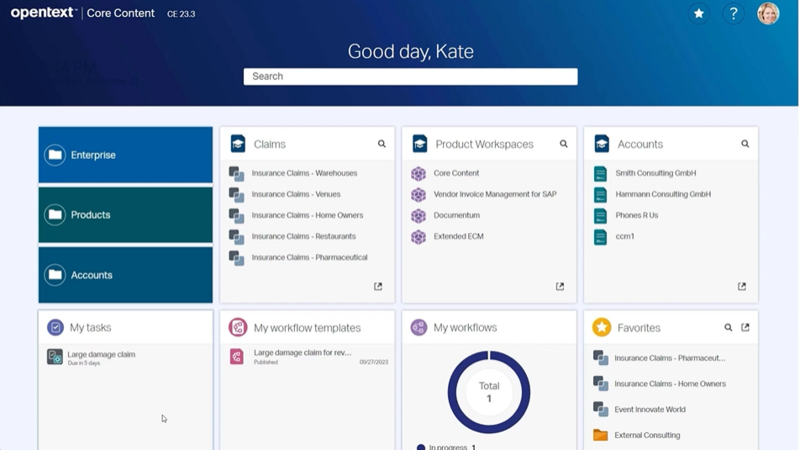Image resolution: width=800 pixels, height=450 pixels.
Task: Click the search icon in Claims widget
Action: click(382, 144)
